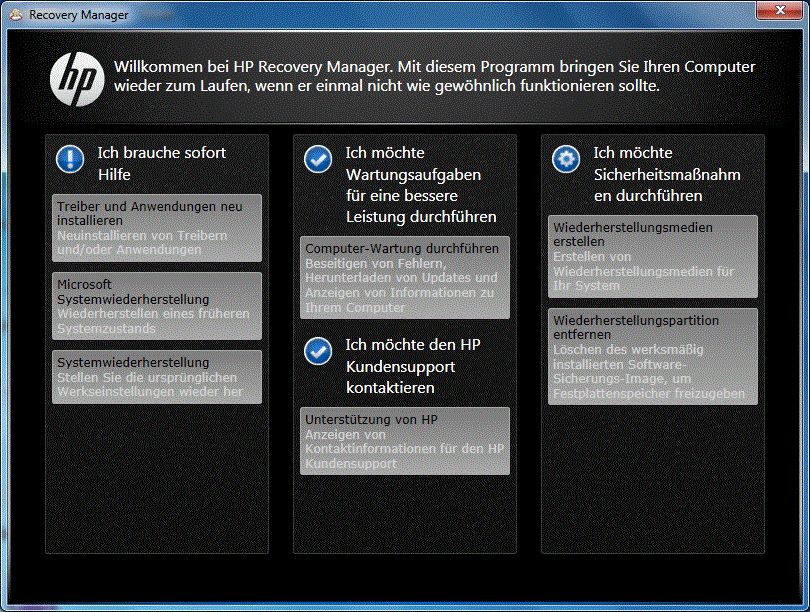Click the 'Ich brauche sofort Hilfe' heading
The width and height of the screenshot is (810, 612).
[162, 163]
